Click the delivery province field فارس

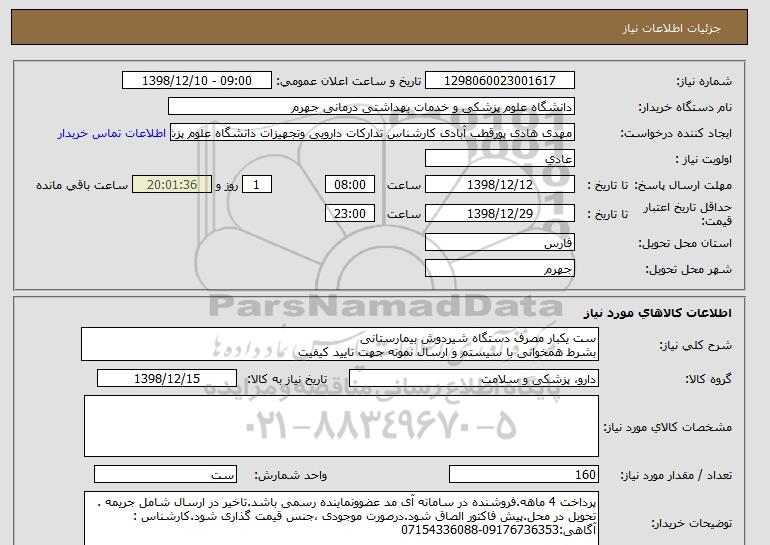[x=499, y=243]
